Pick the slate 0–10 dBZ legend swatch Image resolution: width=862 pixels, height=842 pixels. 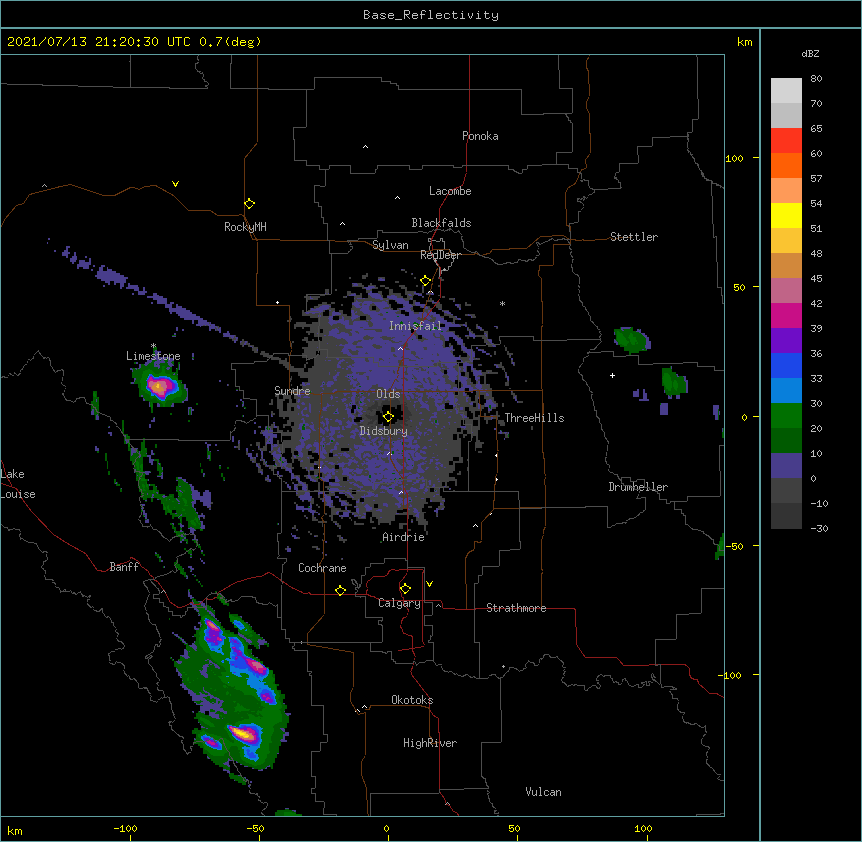click(x=786, y=466)
